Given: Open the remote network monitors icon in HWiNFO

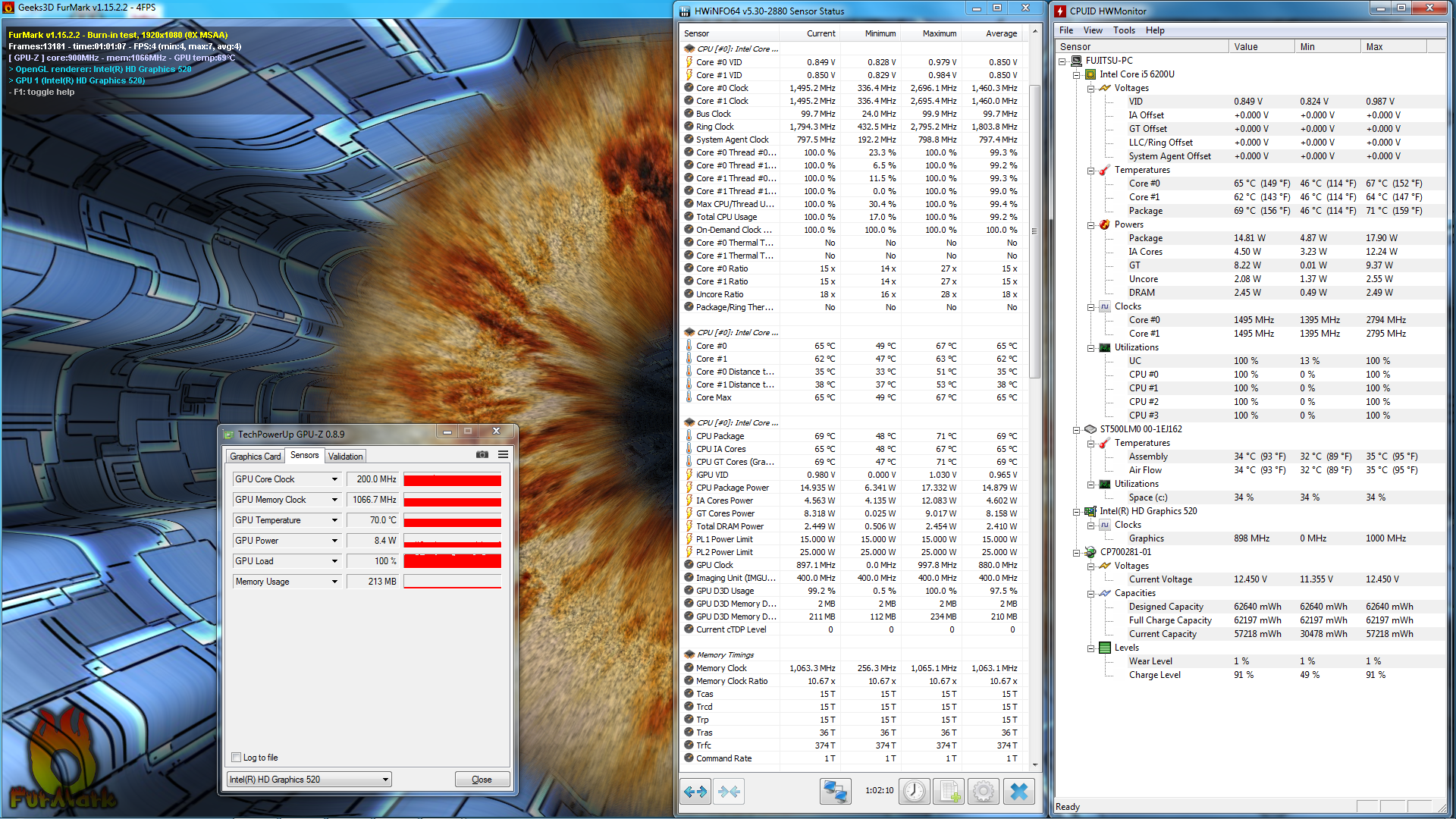Looking at the screenshot, I should (x=835, y=792).
